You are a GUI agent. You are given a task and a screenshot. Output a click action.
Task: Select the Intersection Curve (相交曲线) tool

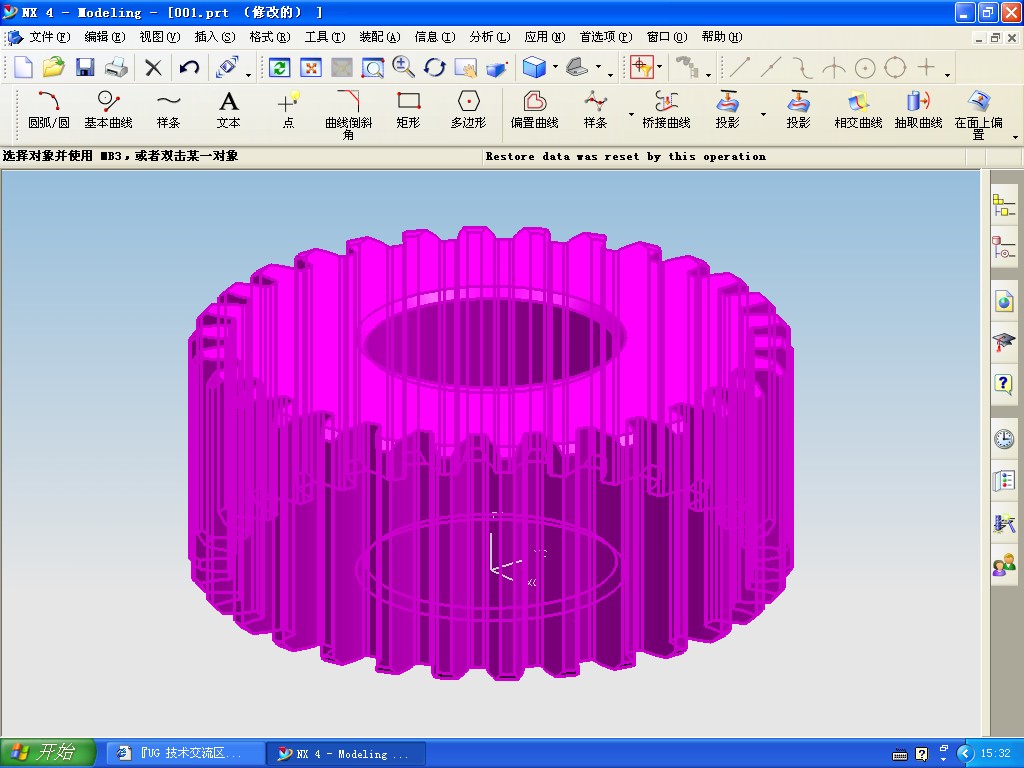tap(858, 110)
